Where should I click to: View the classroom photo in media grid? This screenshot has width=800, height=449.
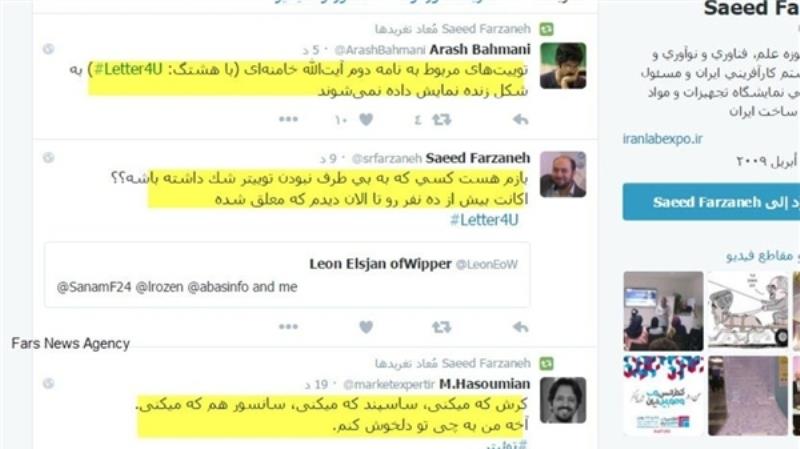click(663, 310)
